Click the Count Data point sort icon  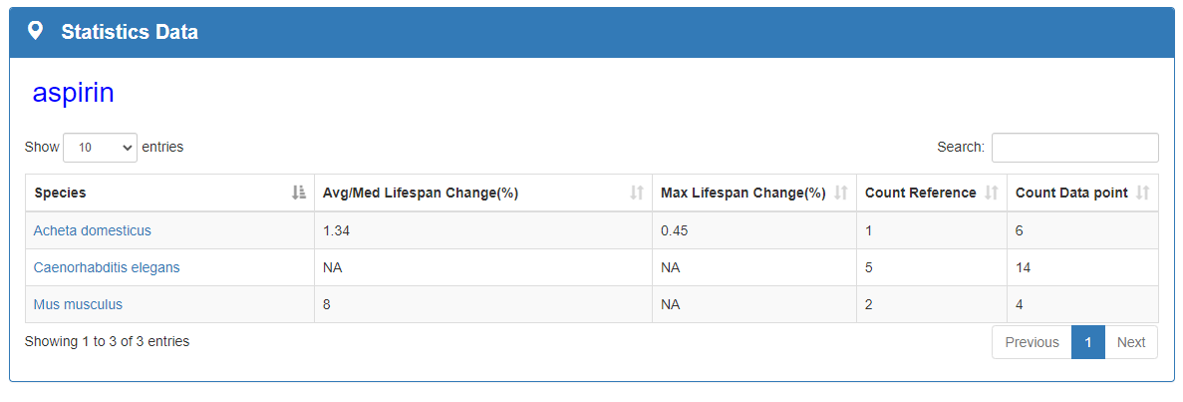(x=1143, y=193)
